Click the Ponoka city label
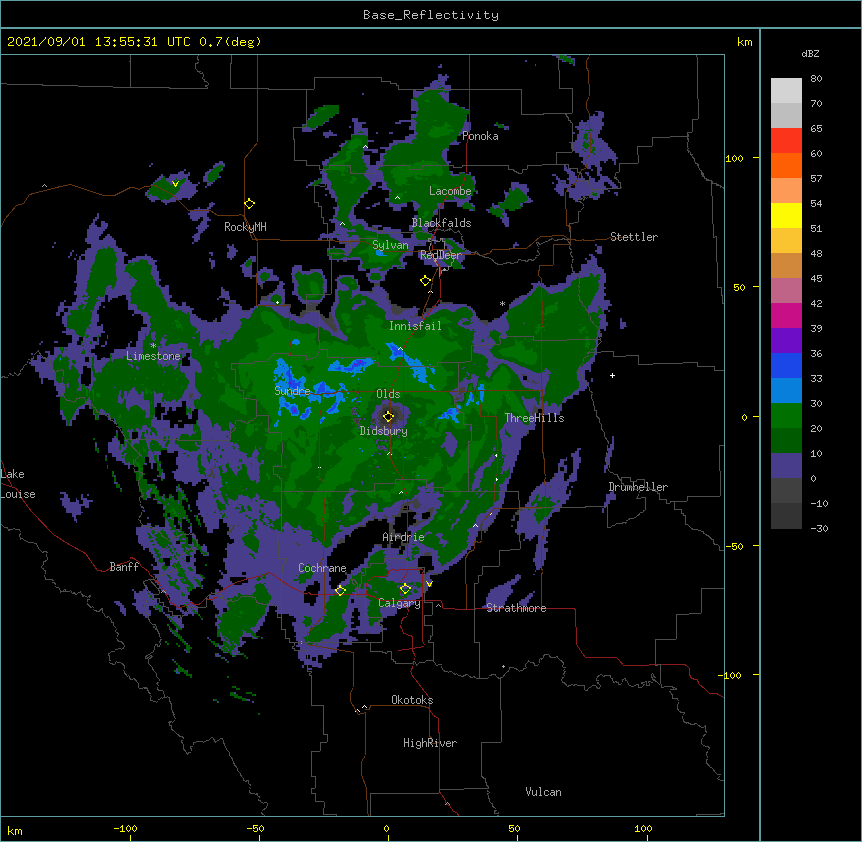 480,136
